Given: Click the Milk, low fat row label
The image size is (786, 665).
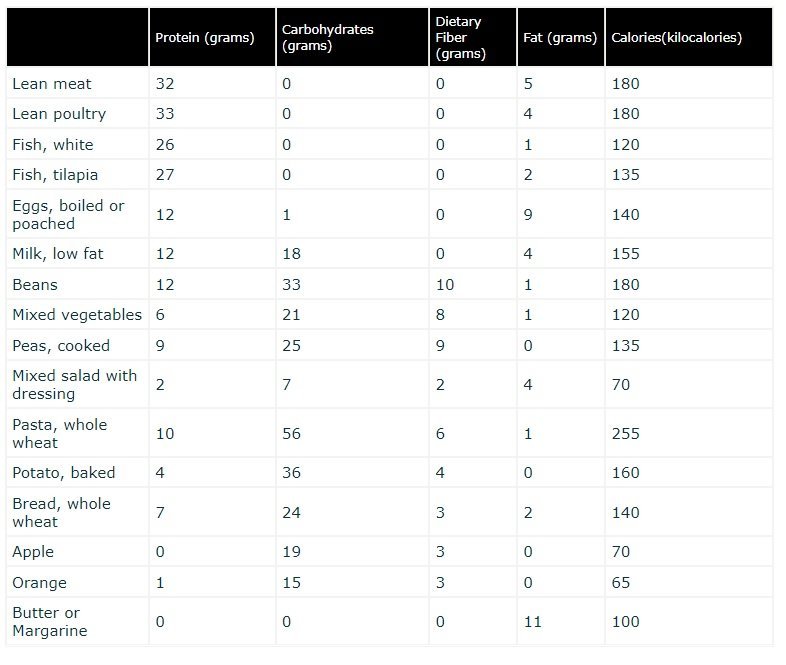Looking at the screenshot, I should click(x=58, y=254).
